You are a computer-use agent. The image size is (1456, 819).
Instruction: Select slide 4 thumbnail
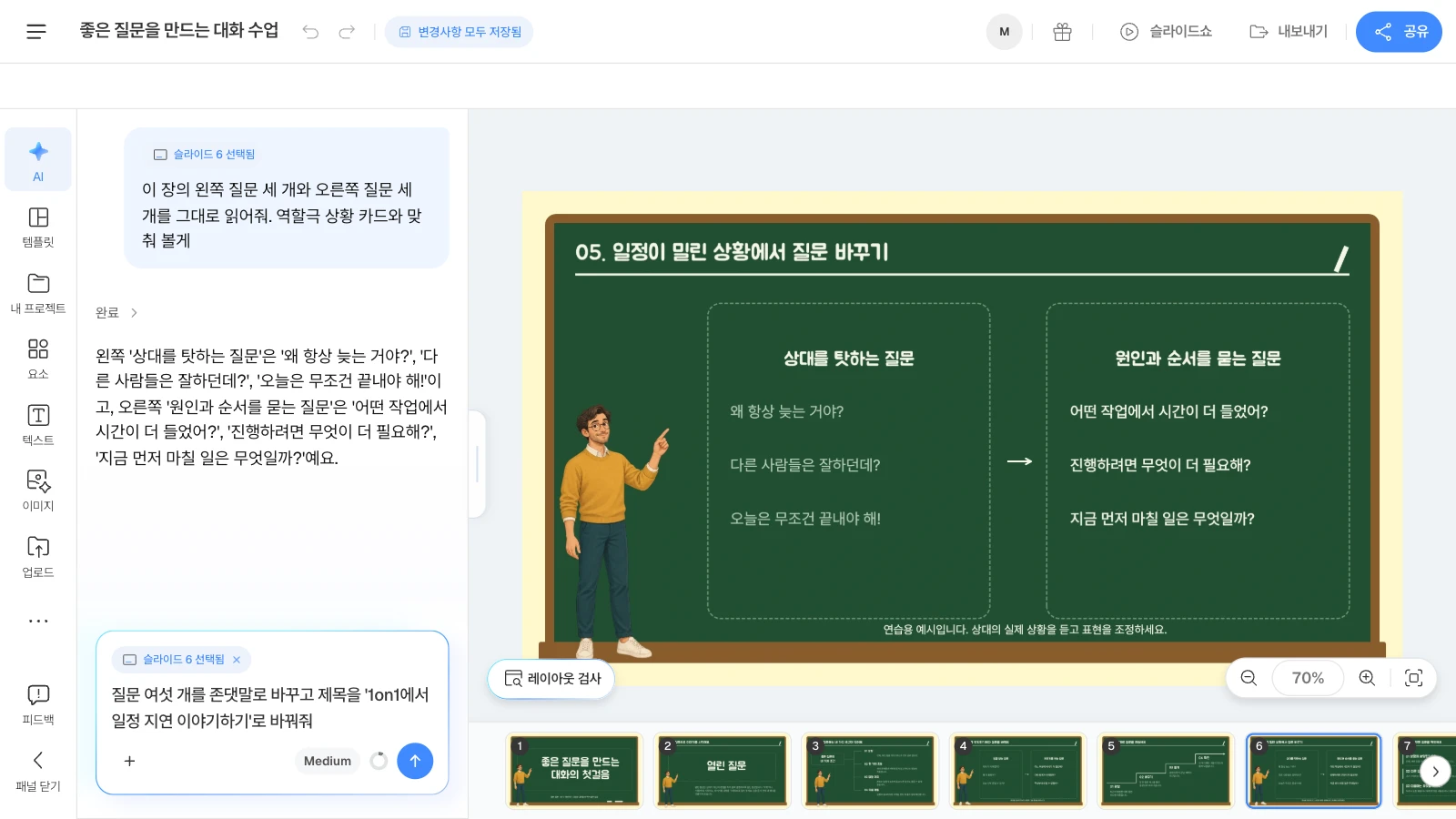coord(1018,771)
